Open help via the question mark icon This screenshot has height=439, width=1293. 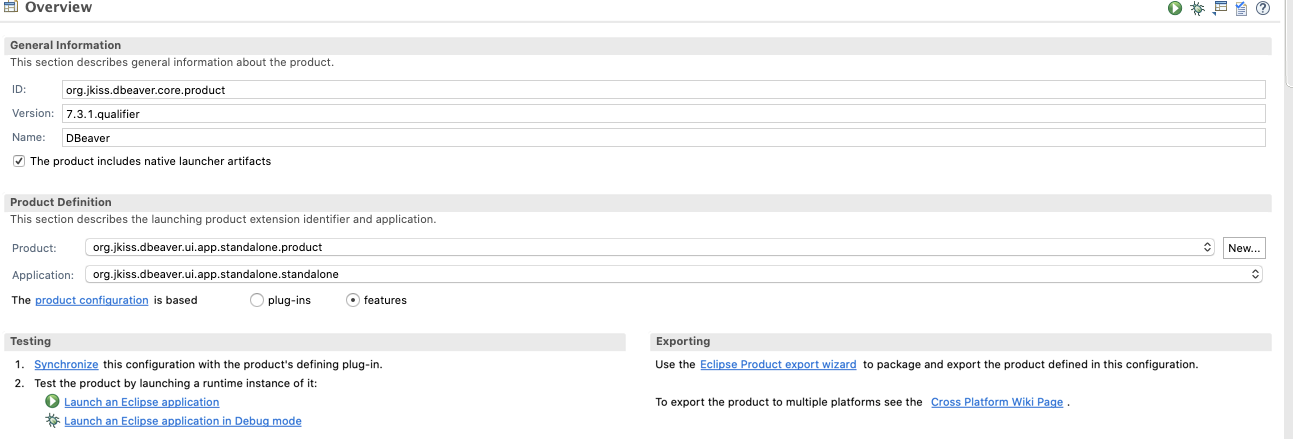[x=1263, y=8]
